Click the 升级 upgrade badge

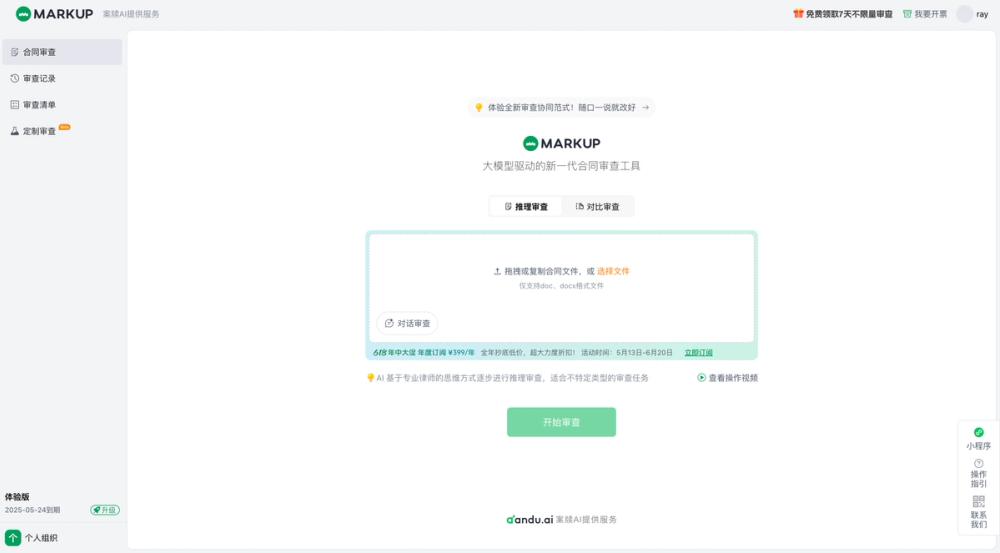coord(105,510)
